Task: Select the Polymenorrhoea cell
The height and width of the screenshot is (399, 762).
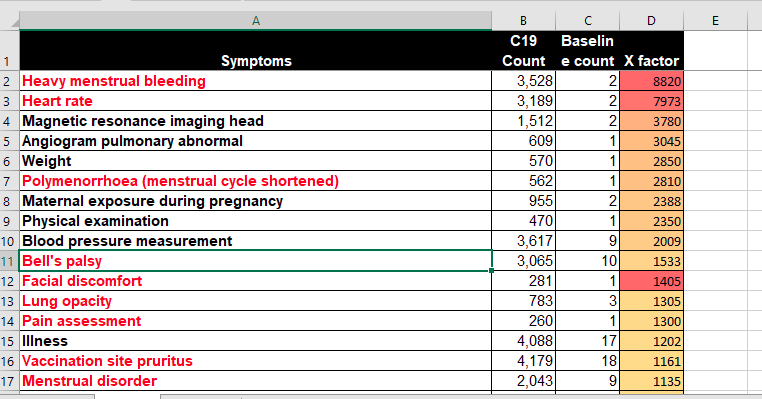Action: [256, 181]
